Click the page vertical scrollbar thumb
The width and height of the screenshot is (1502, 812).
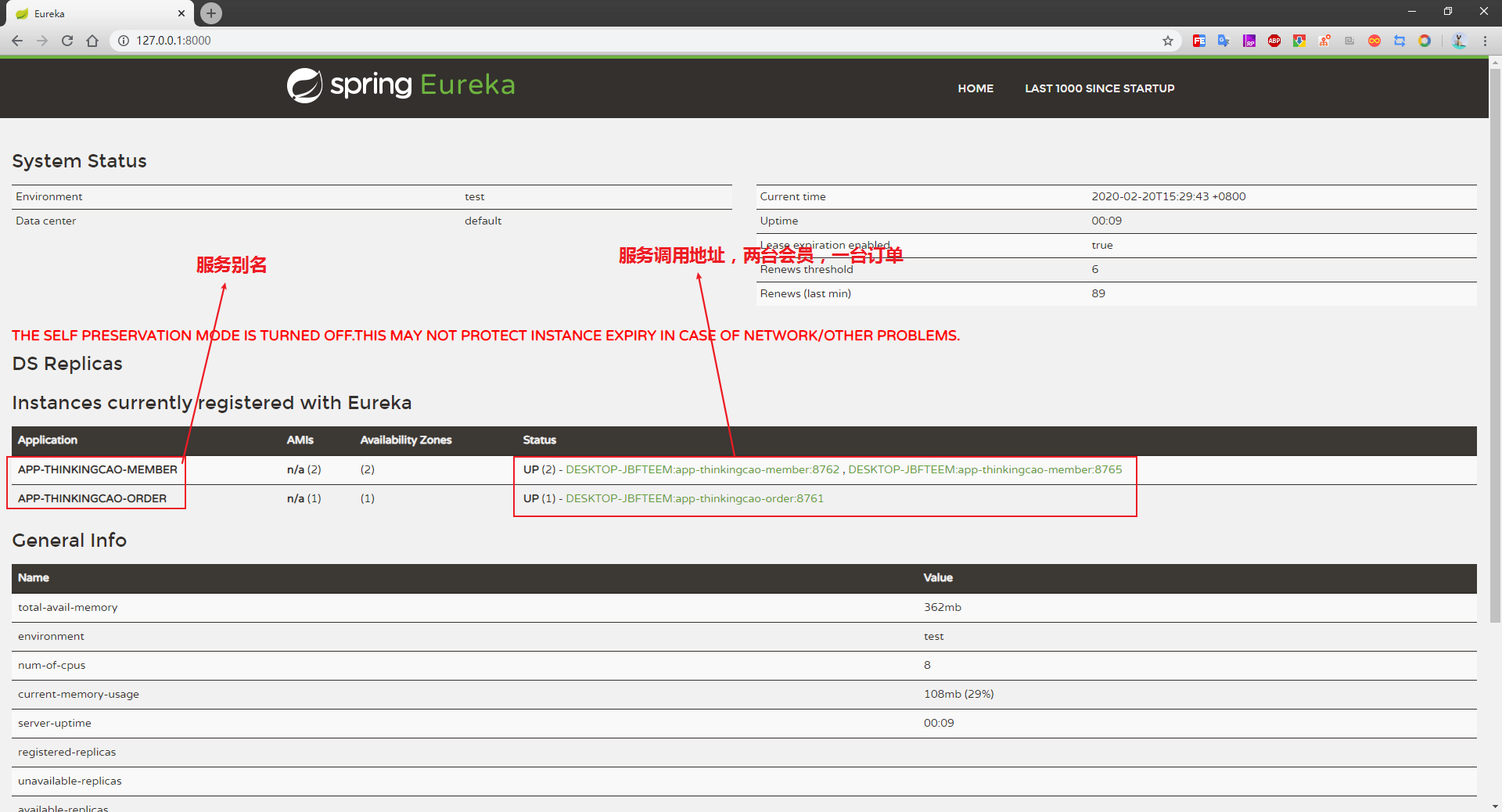point(1495,346)
